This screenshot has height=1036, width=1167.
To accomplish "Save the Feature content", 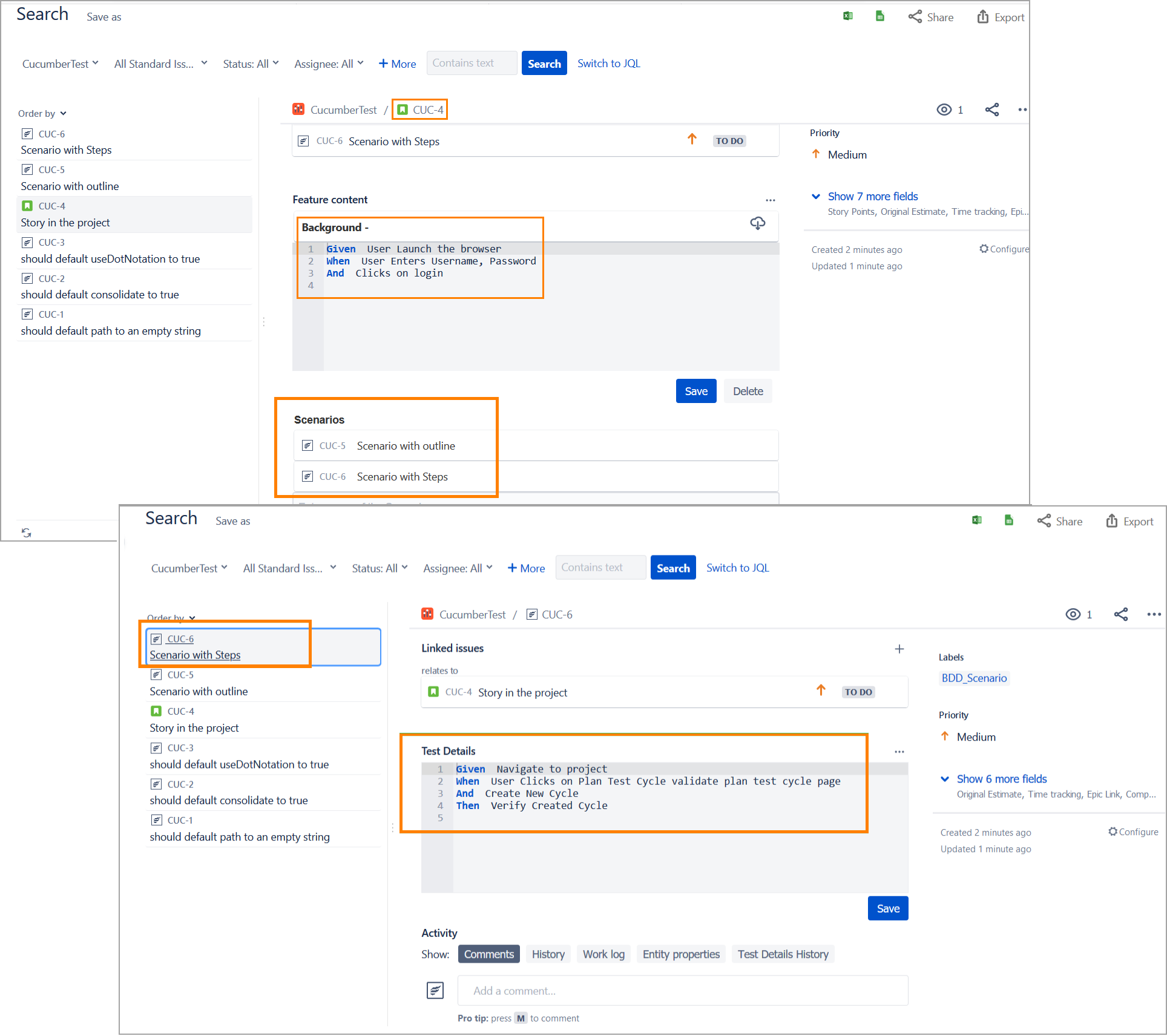I will [x=696, y=391].
